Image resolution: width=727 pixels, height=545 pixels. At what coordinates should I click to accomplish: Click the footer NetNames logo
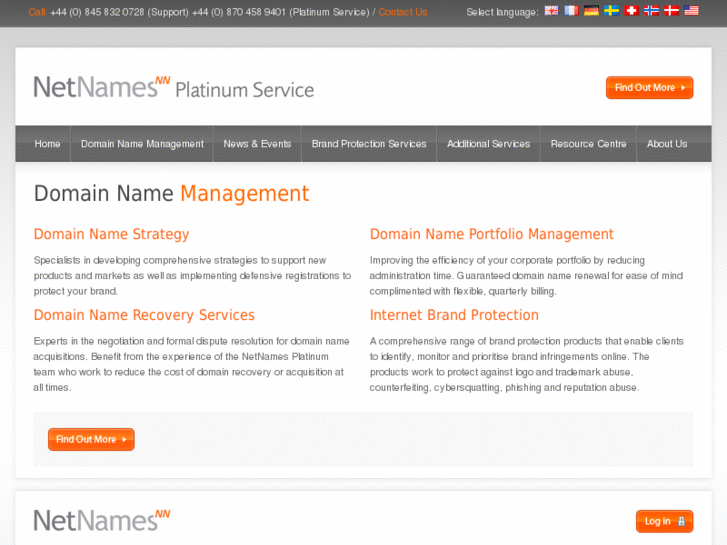[x=102, y=520]
